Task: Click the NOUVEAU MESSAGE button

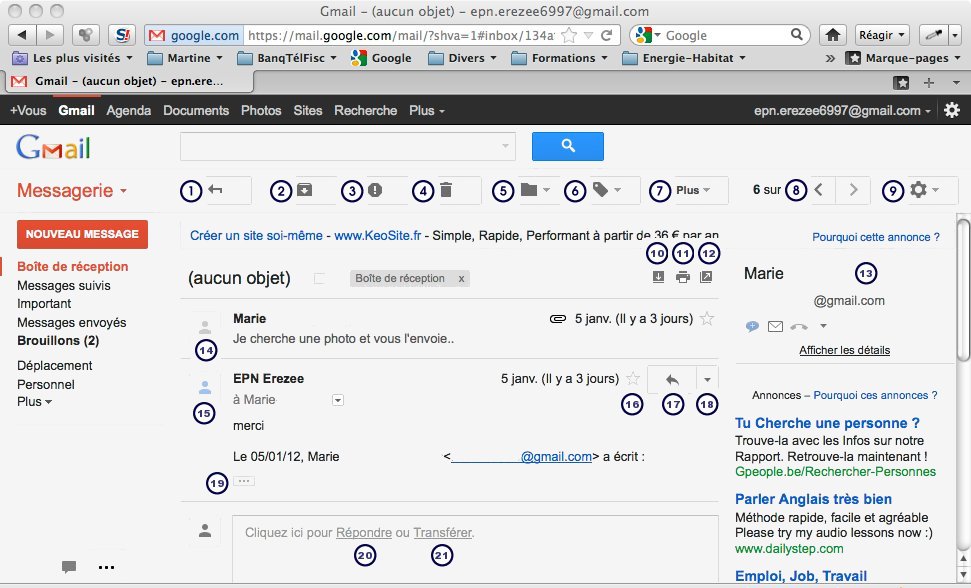Action: (82, 234)
